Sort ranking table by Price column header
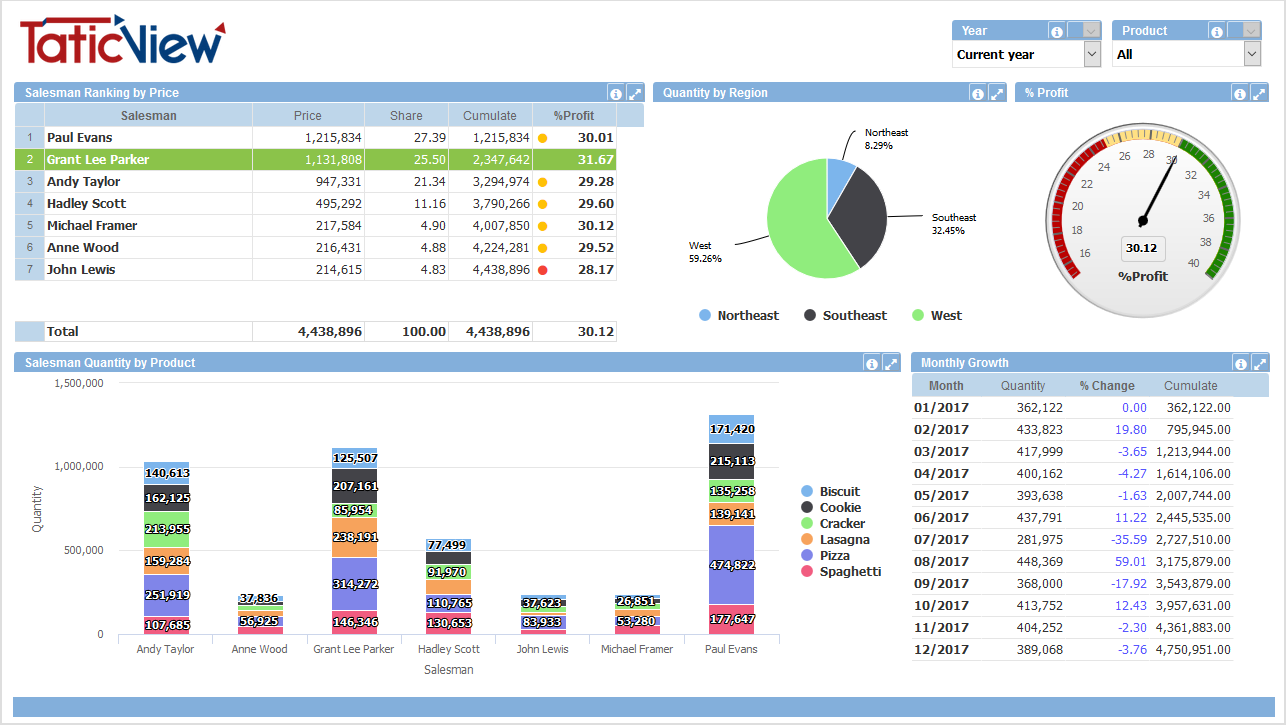Screen dimensions: 1286x725 (308, 116)
